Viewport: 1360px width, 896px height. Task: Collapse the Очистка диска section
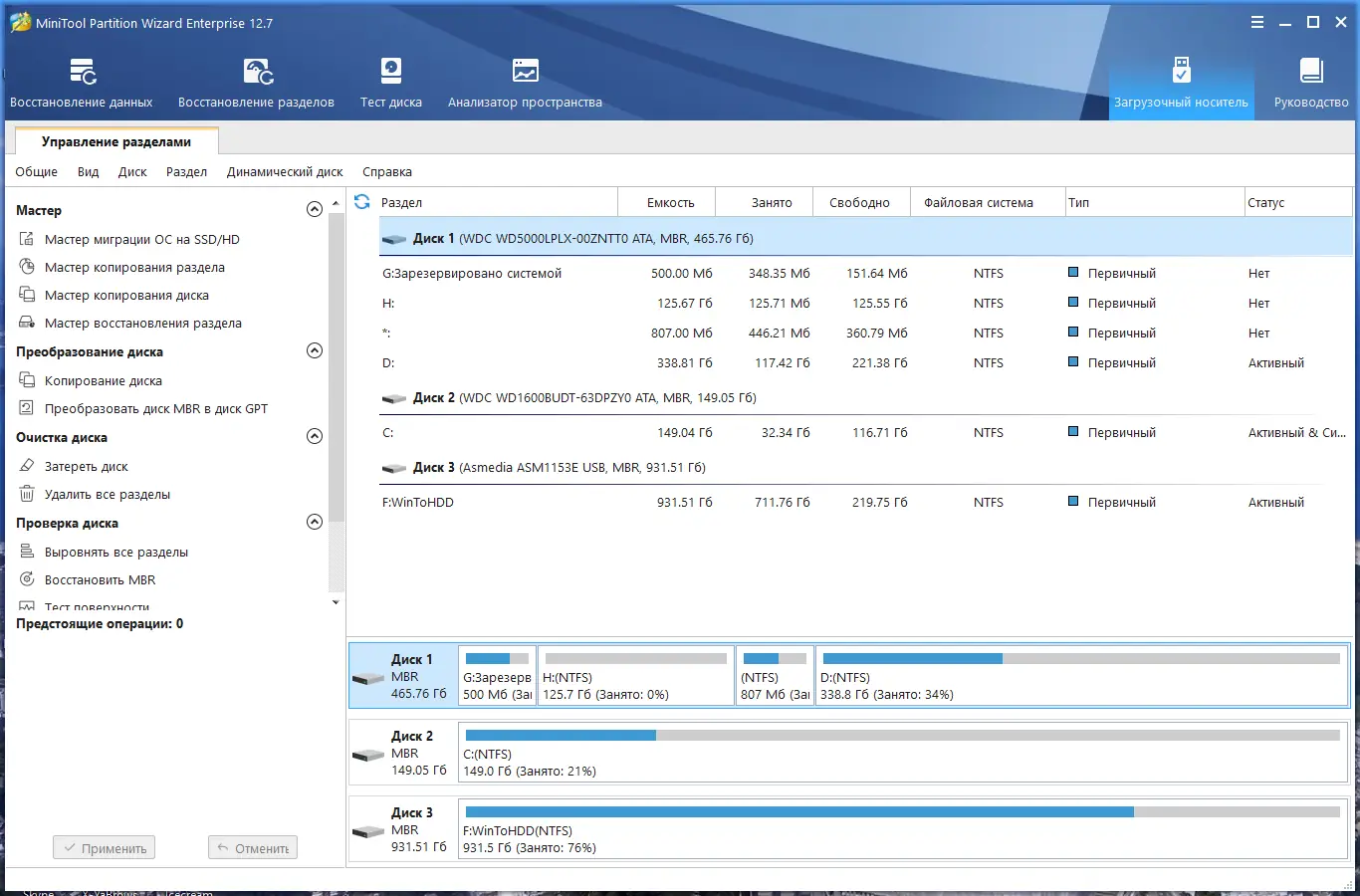[315, 436]
